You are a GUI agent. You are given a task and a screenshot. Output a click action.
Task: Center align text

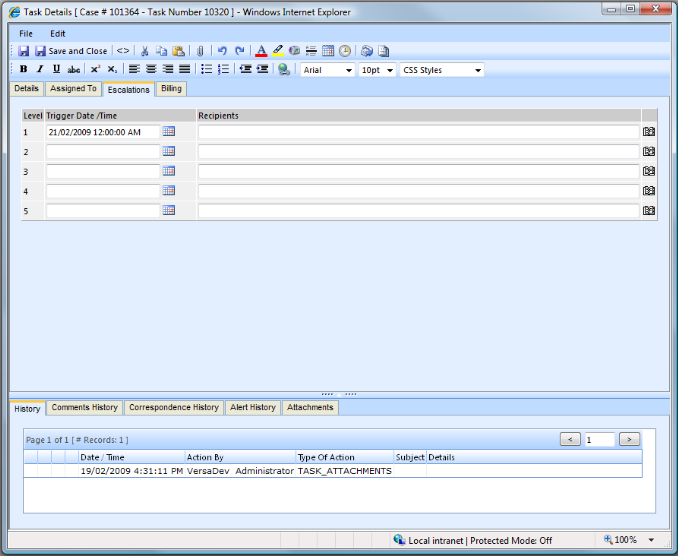click(151, 69)
